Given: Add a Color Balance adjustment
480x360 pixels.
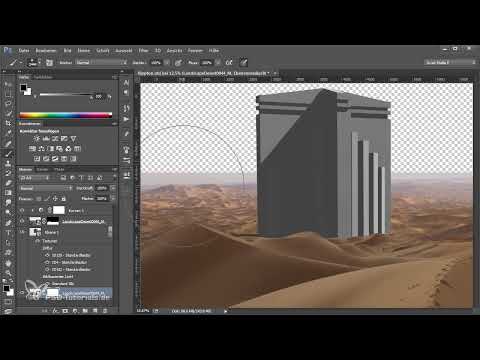Looking at the screenshot, I should [42, 149].
